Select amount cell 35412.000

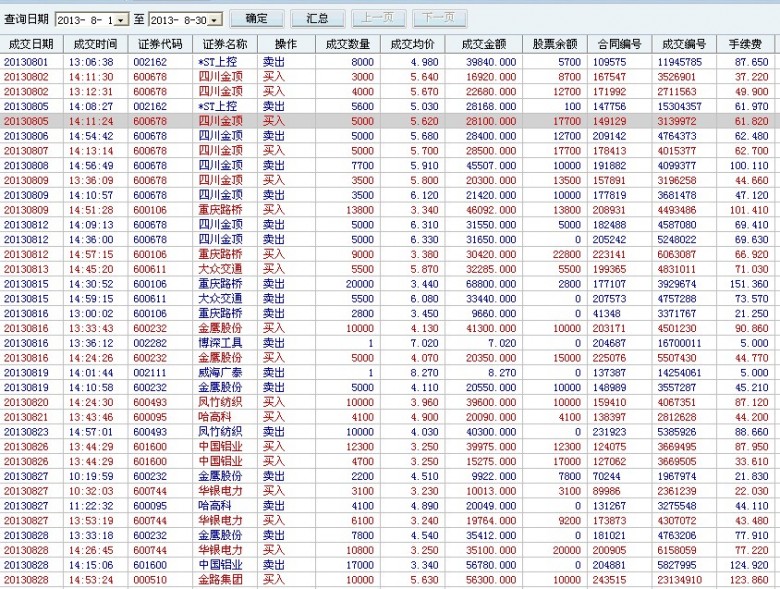(x=491, y=536)
